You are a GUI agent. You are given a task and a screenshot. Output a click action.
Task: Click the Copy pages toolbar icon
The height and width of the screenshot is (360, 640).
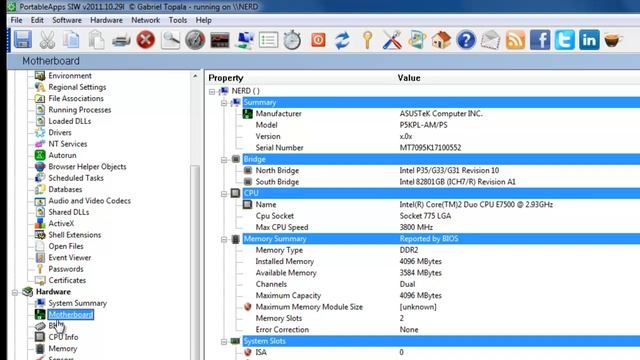pos(71,40)
